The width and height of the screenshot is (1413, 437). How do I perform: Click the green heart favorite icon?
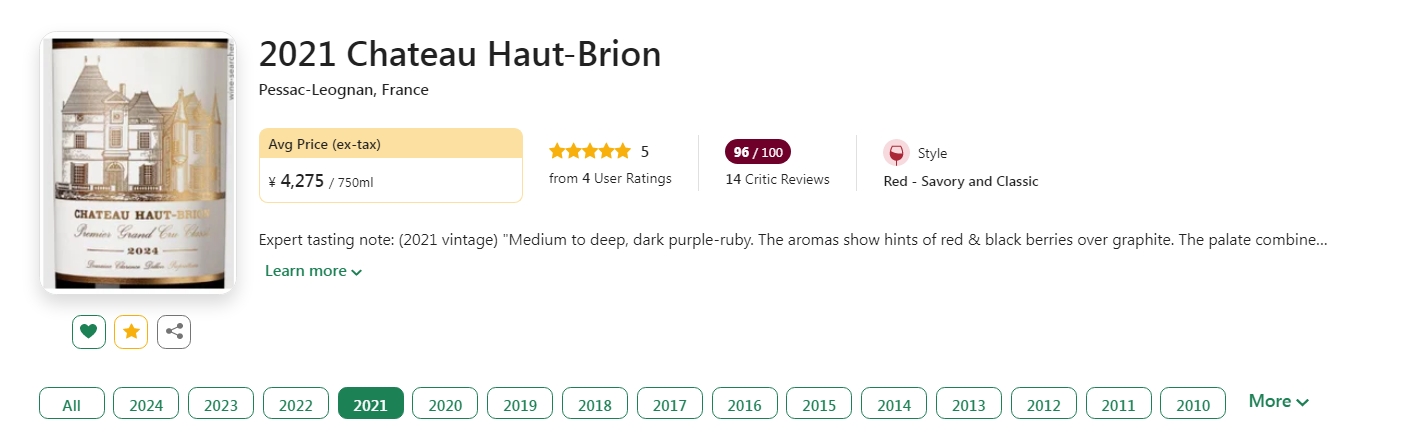(x=89, y=332)
